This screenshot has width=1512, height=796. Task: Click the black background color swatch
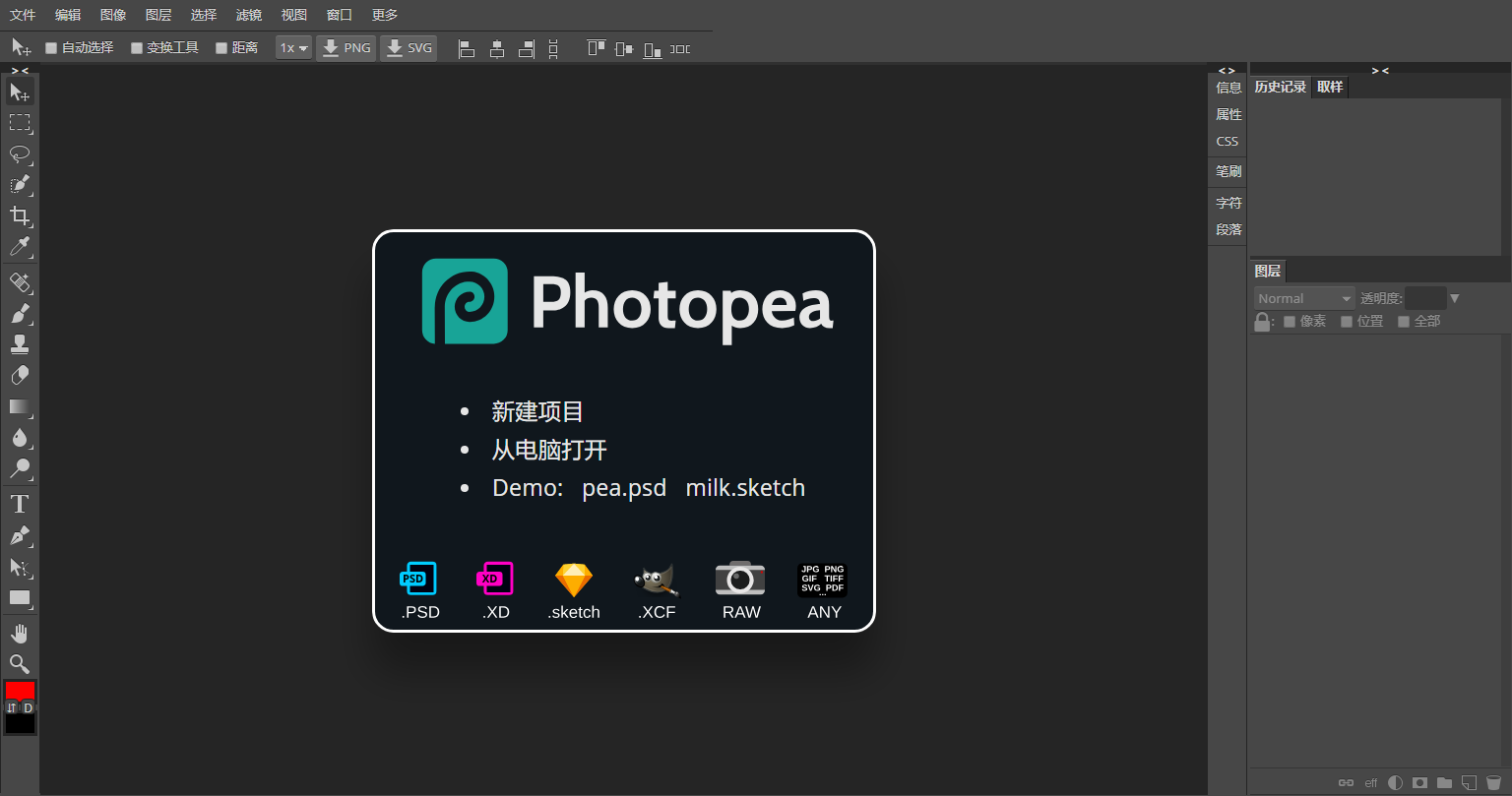pyautogui.click(x=20, y=724)
